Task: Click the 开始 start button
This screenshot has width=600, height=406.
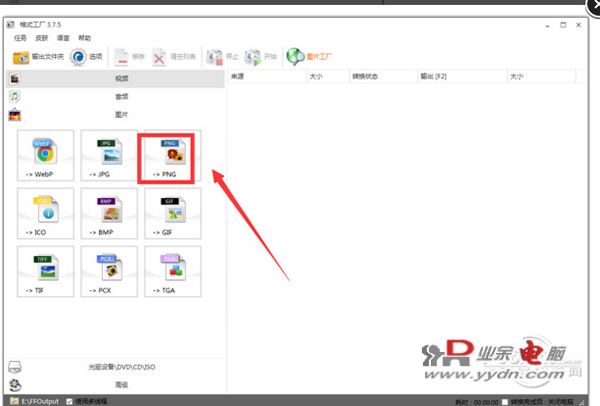Action: click(x=261, y=57)
